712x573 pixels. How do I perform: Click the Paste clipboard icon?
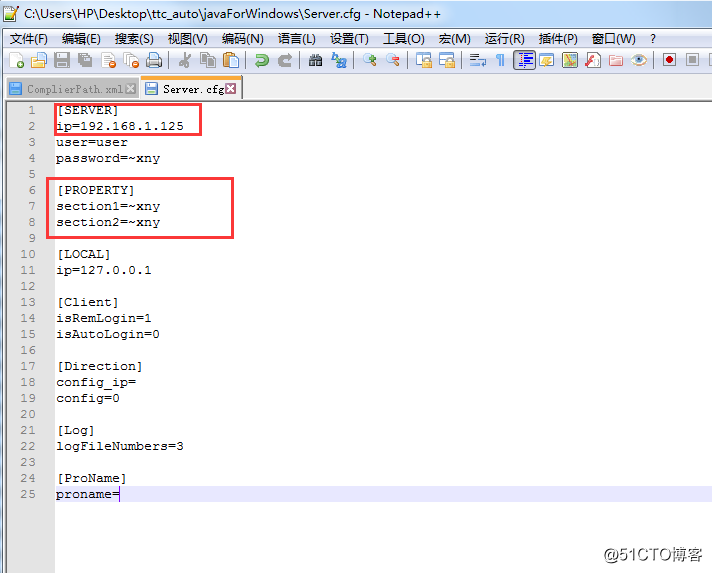coord(231,60)
